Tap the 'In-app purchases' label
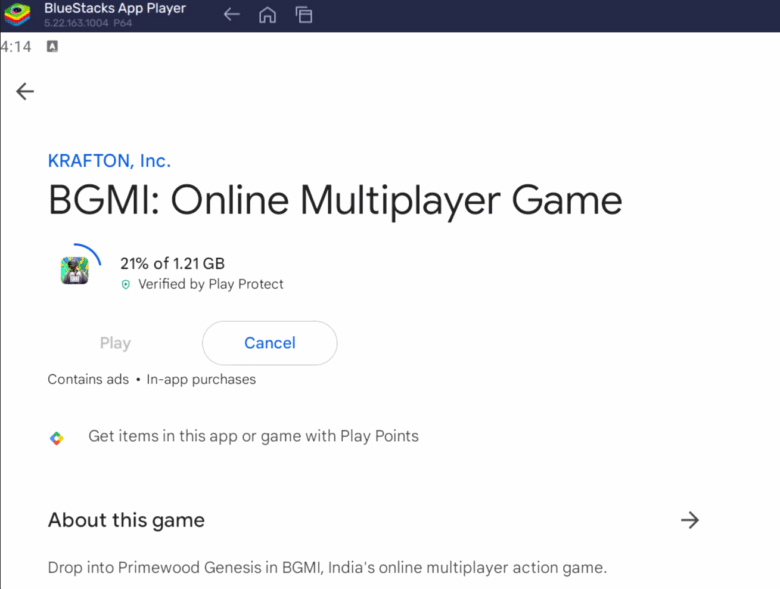 (201, 379)
